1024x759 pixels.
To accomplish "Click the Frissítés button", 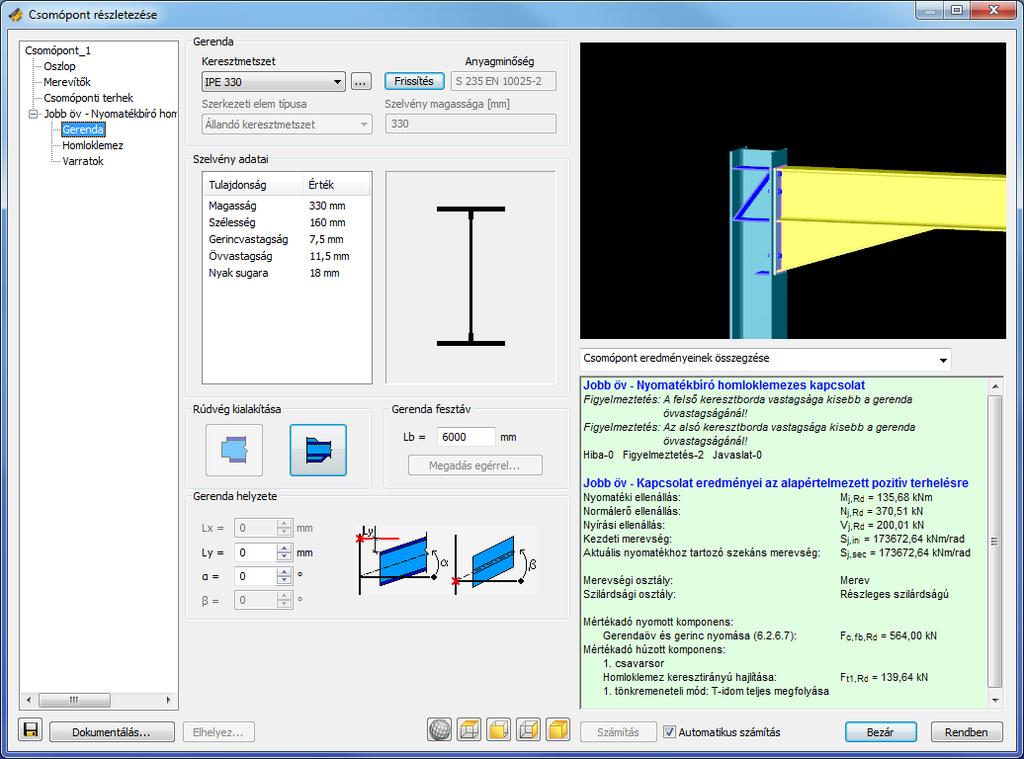I will tap(414, 81).
